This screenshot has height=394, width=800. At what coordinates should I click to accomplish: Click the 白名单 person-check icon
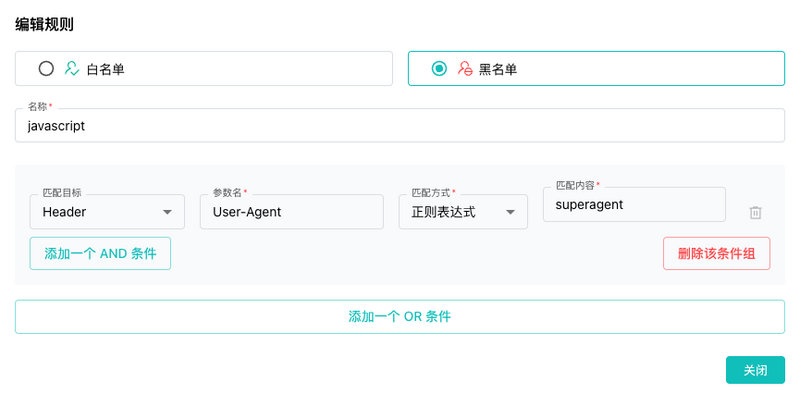72,68
